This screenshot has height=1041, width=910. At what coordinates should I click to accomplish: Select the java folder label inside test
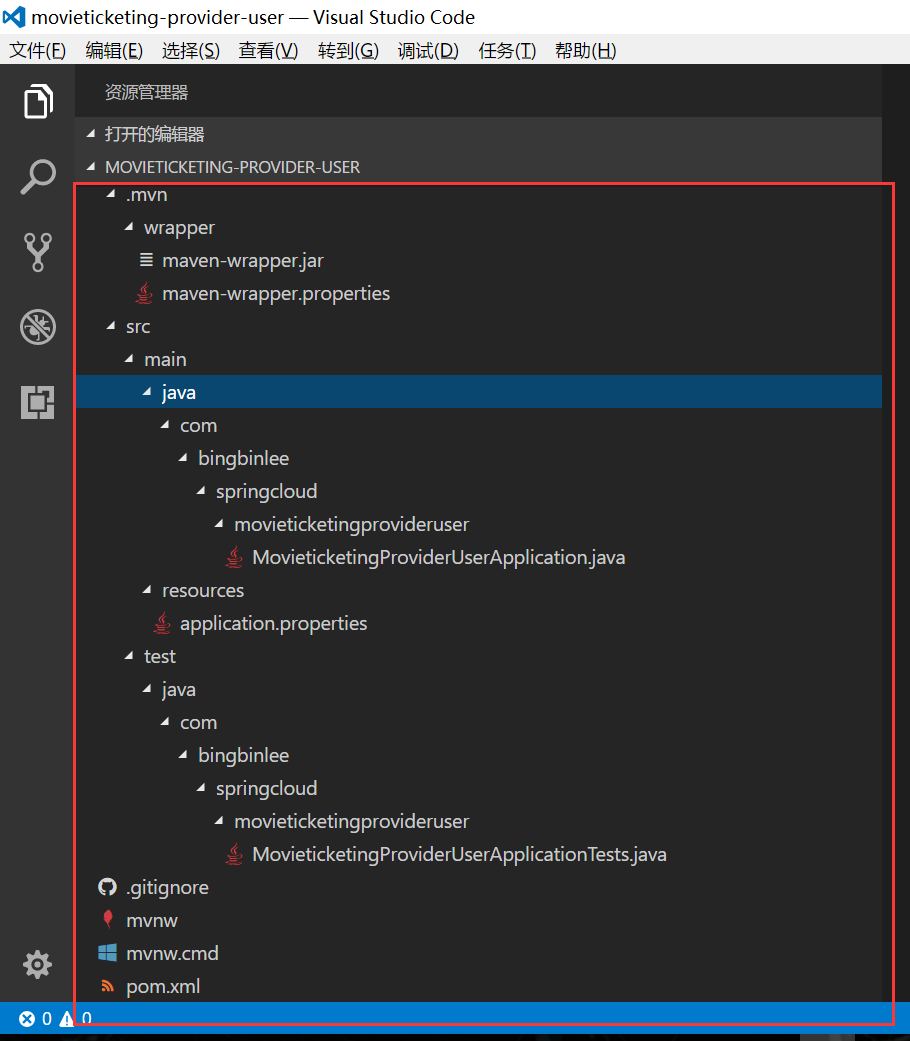click(x=179, y=690)
